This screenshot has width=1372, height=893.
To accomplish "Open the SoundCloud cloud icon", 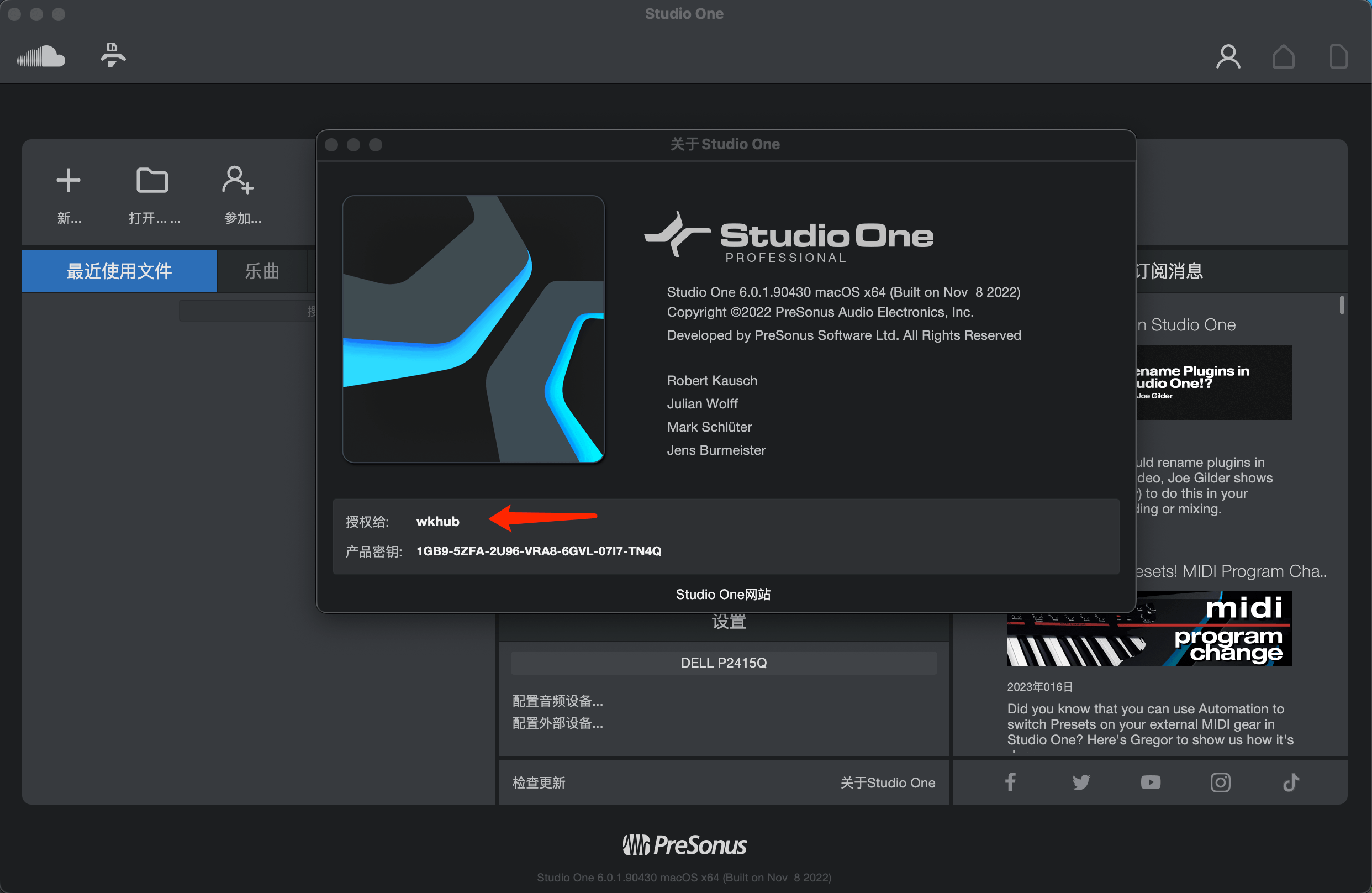I will pyautogui.click(x=40, y=56).
